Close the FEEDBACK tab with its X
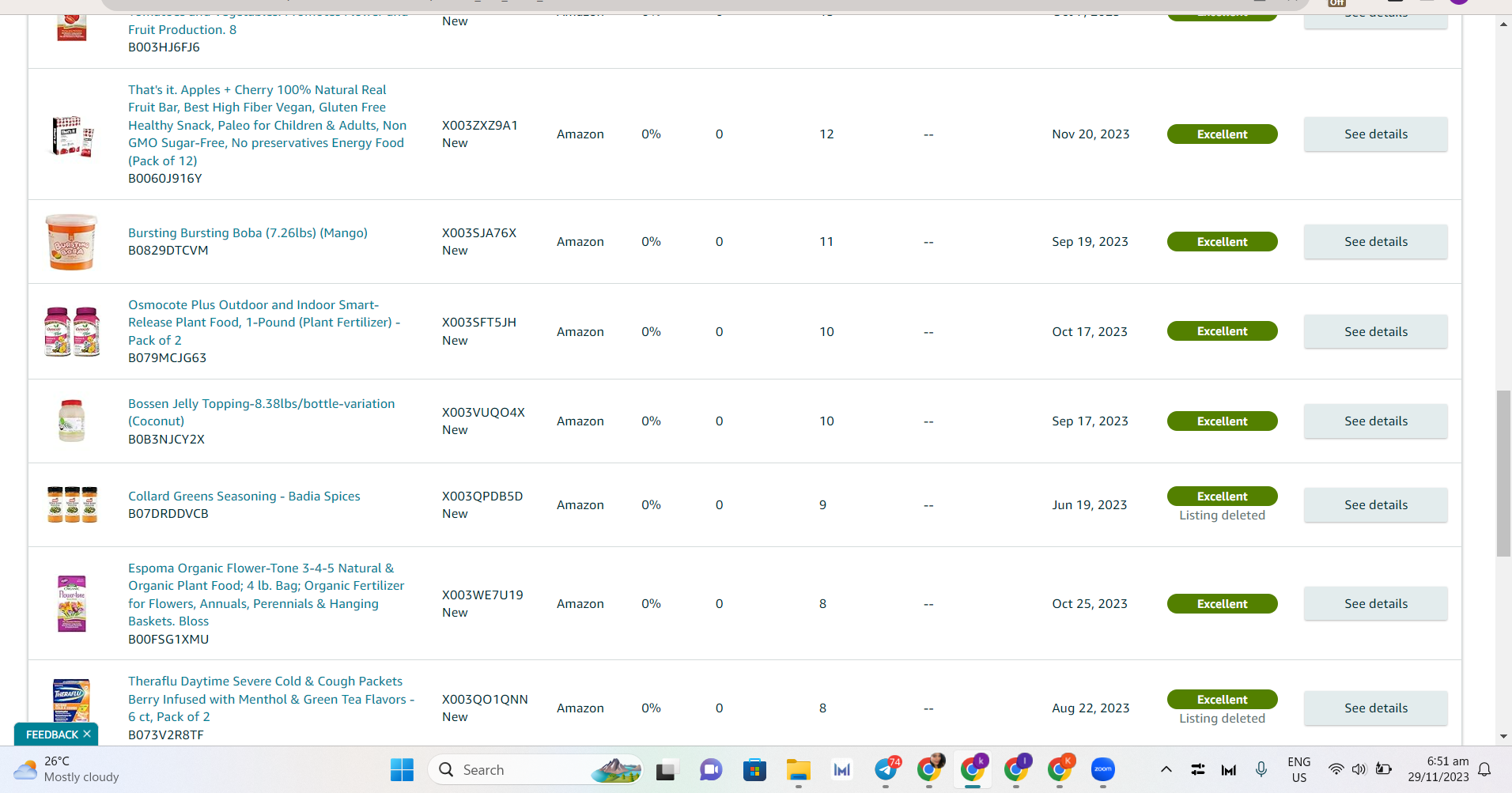The image size is (1512, 793). [87, 734]
